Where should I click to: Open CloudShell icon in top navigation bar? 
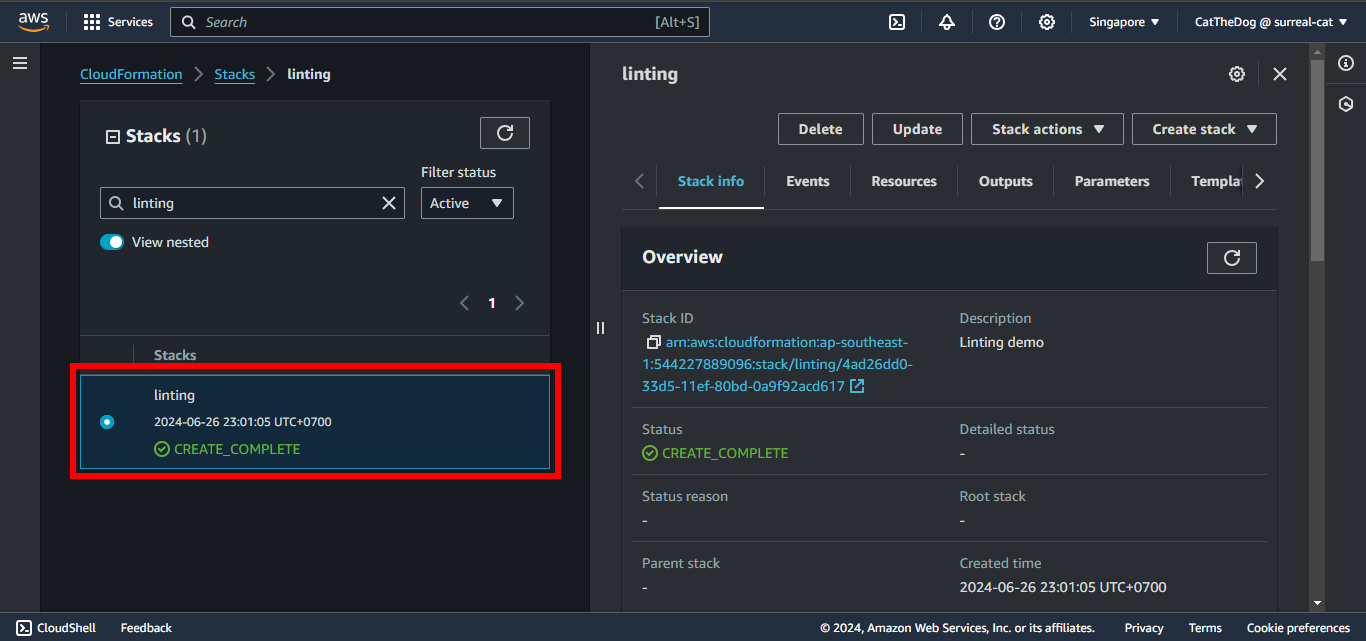(x=897, y=22)
